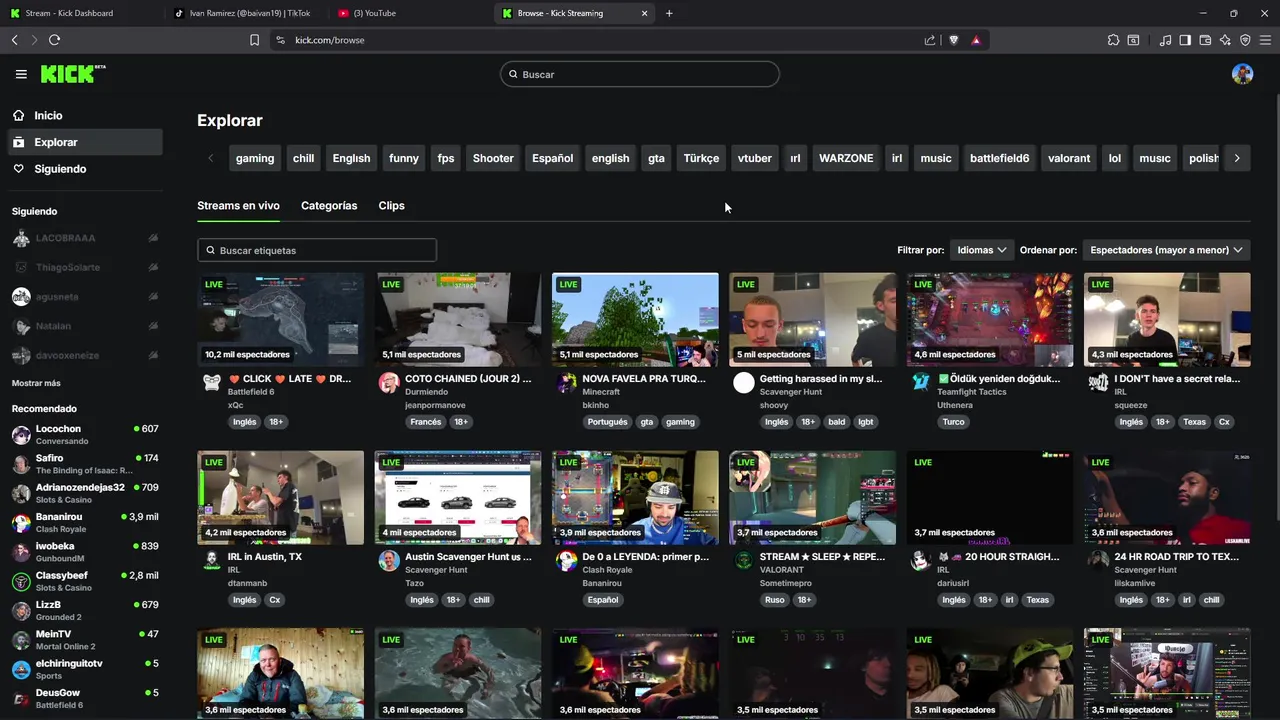Filter by the valorant tag
Screen dimensions: 1280x720
tap(1069, 158)
